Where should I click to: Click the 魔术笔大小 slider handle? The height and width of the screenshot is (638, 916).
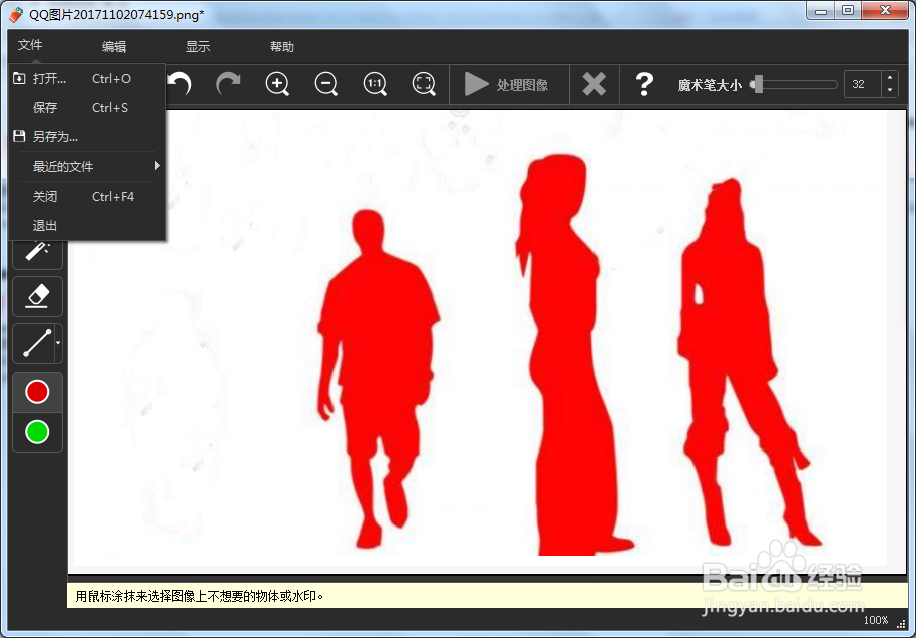click(757, 85)
